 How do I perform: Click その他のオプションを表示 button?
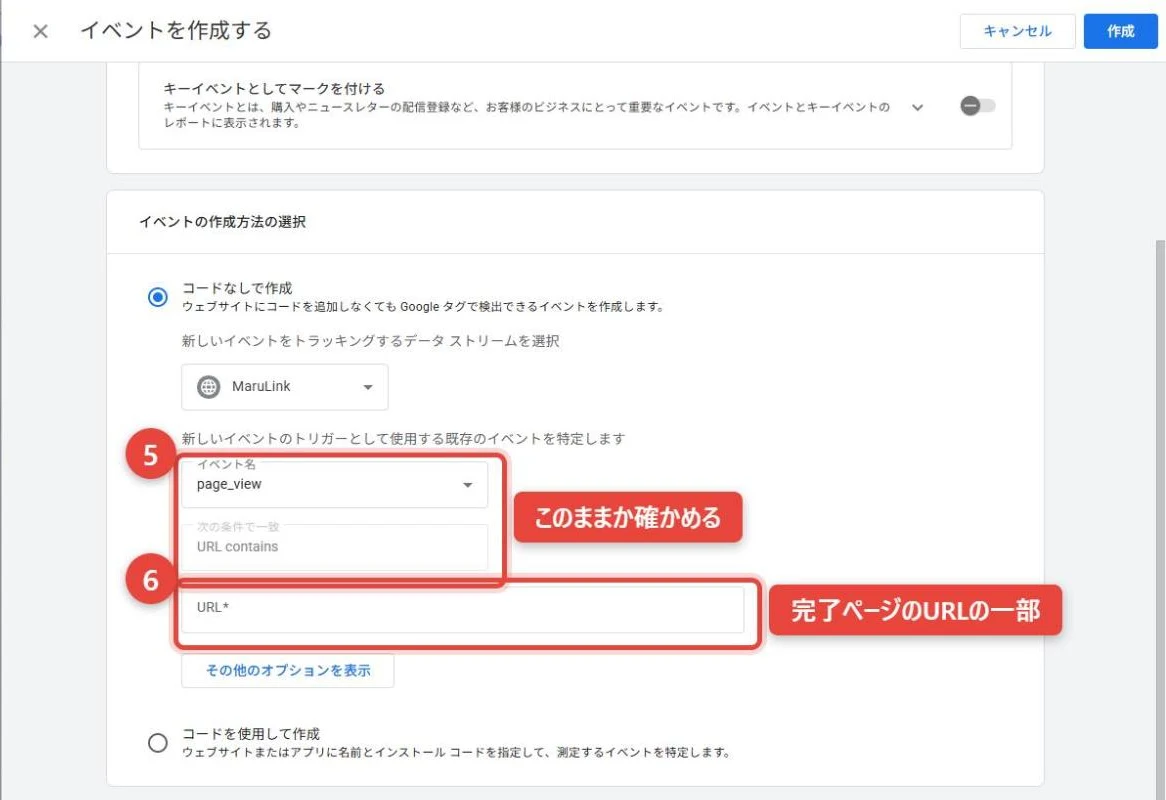click(x=288, y=671)
